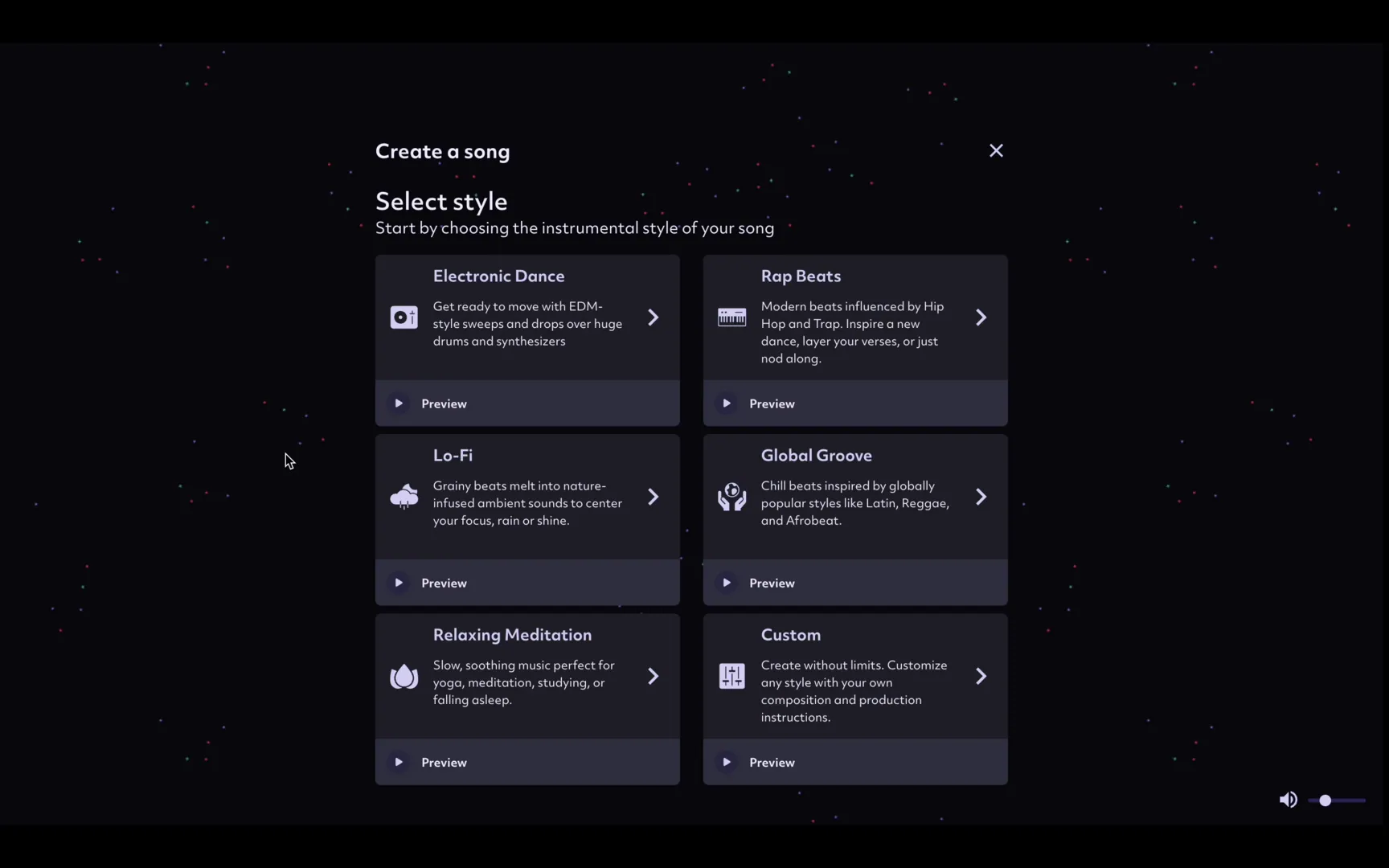Click the Custom mixer sliders icon
The image size is (1389, 868).
[x=731, y=676]
